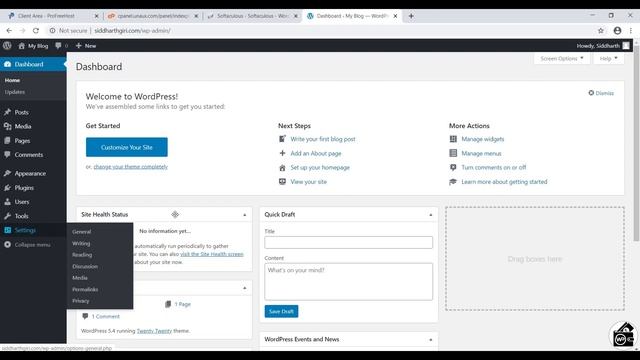Bookmark this page with star icon

coord(601,31)
